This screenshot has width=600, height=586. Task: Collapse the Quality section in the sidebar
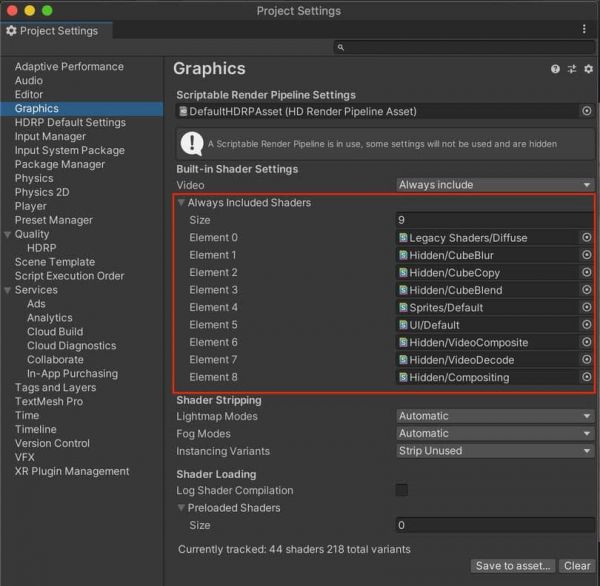pyautogui.click(x=8, y=234)
